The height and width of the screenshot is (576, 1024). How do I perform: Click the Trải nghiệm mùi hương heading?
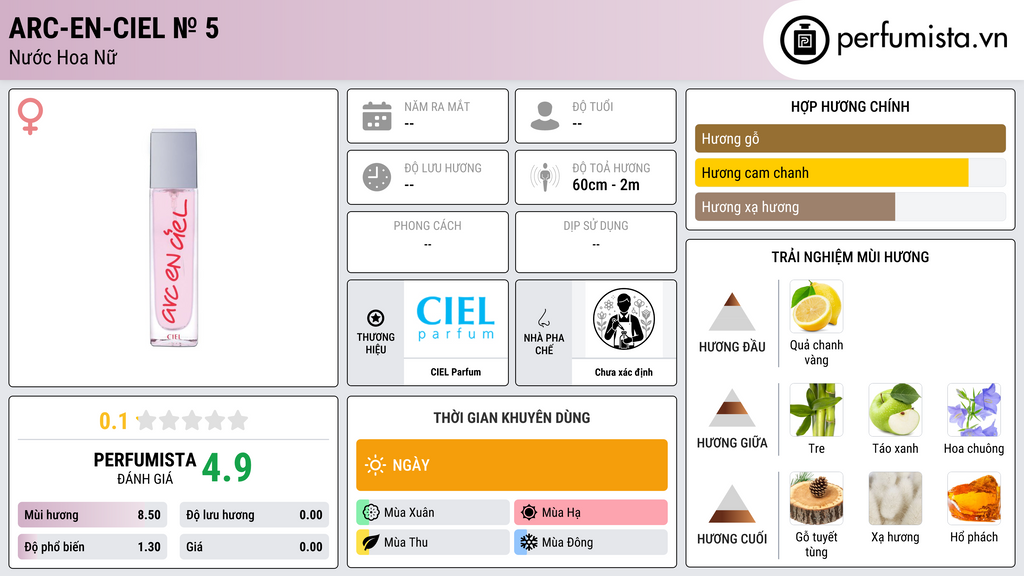(850, 257)
